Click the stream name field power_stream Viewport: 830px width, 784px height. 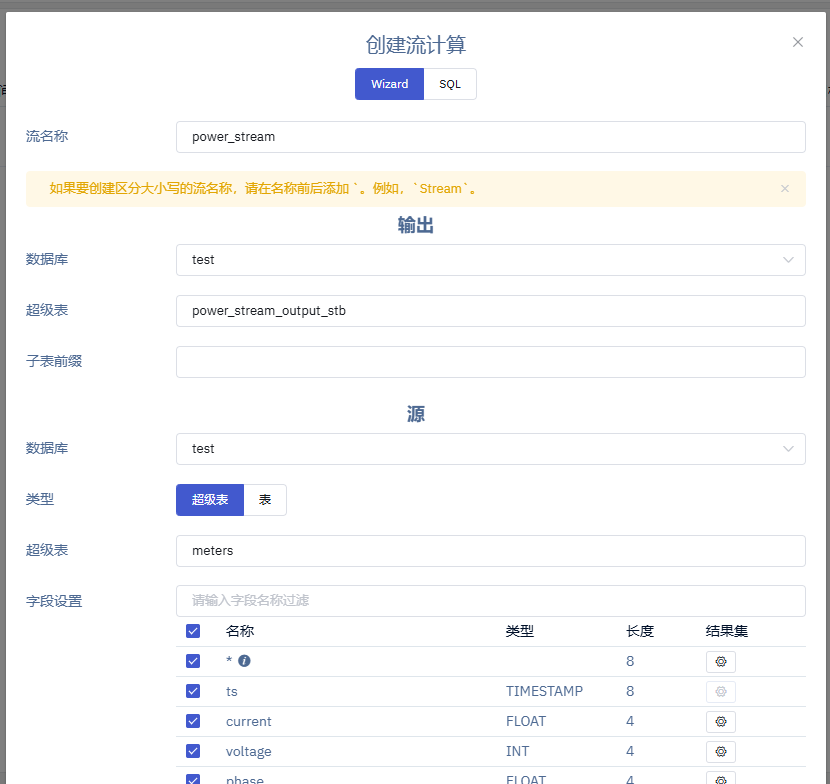490,137
